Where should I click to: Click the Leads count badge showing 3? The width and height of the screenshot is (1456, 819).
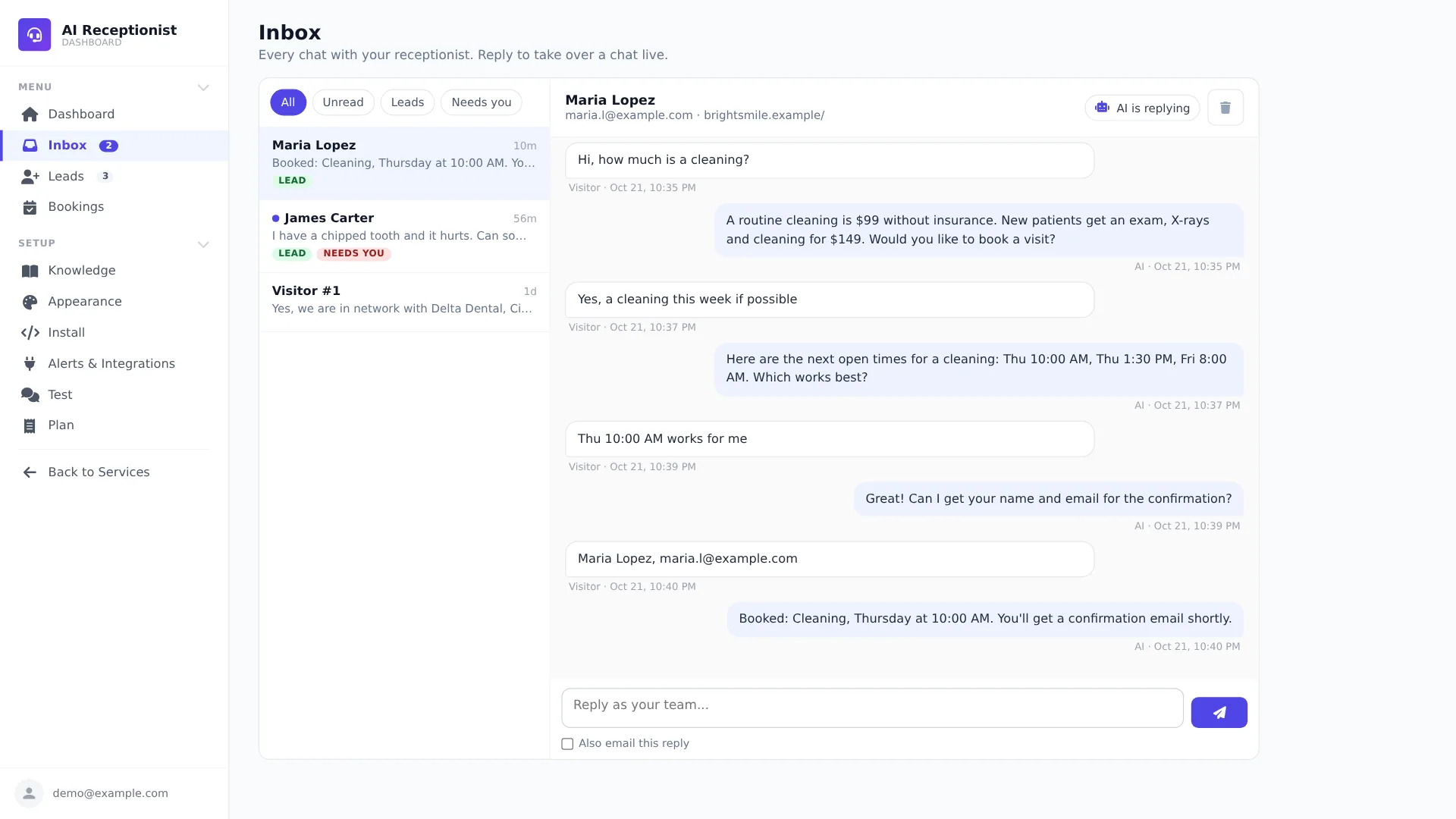pos(105,177)
